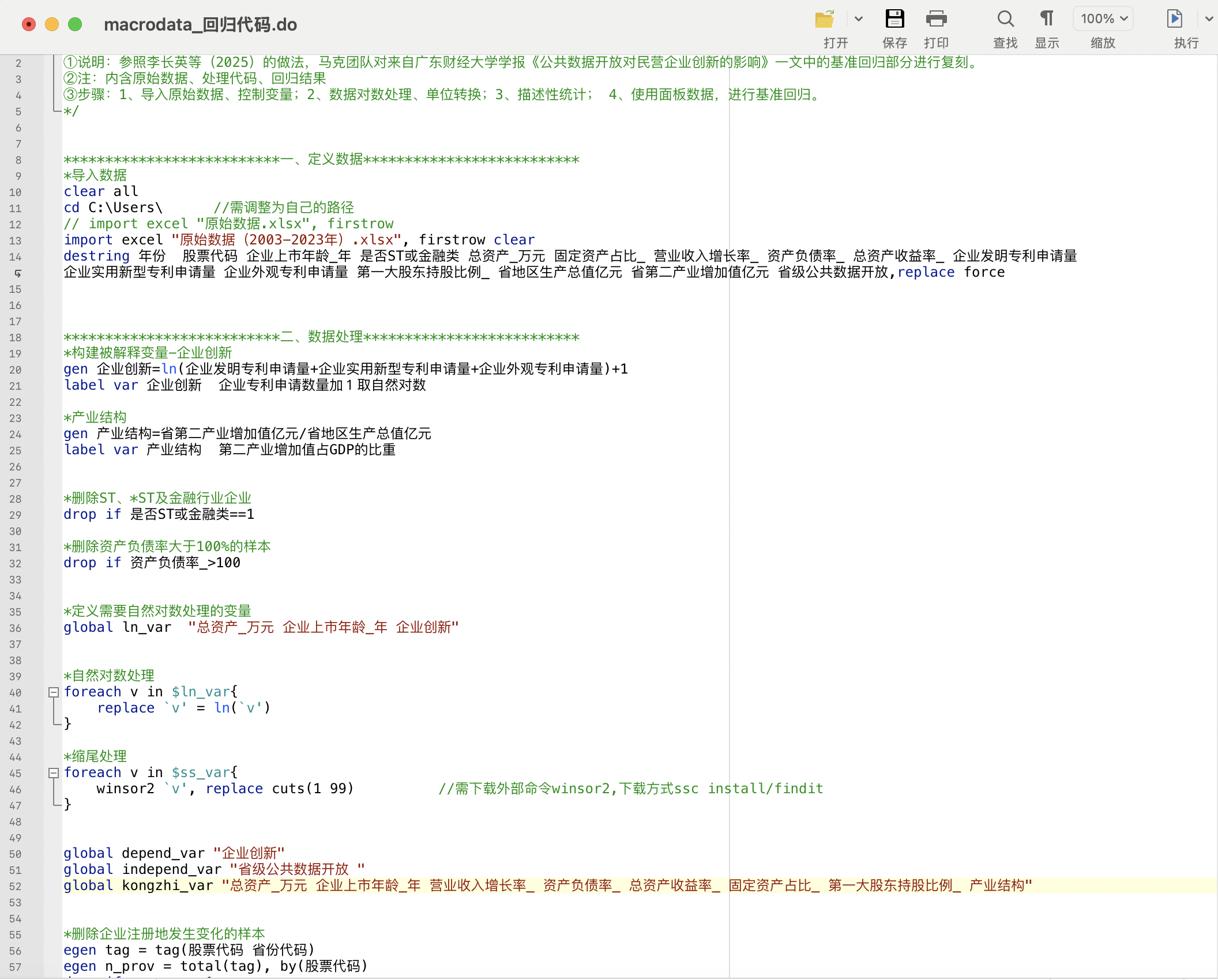The height and width of the screenshot is (980, 1218).
Task: Click the Save floppy disk icon
Action: click(x=894, y=20)
